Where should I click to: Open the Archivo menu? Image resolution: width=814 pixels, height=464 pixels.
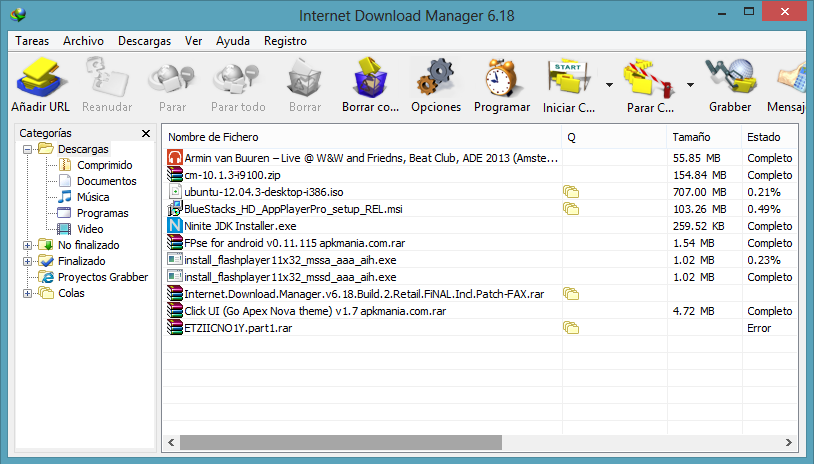[x=84, y=41]
